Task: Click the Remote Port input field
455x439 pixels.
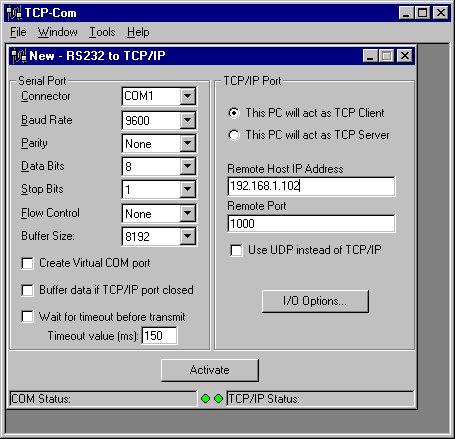Action: [311, 223]
